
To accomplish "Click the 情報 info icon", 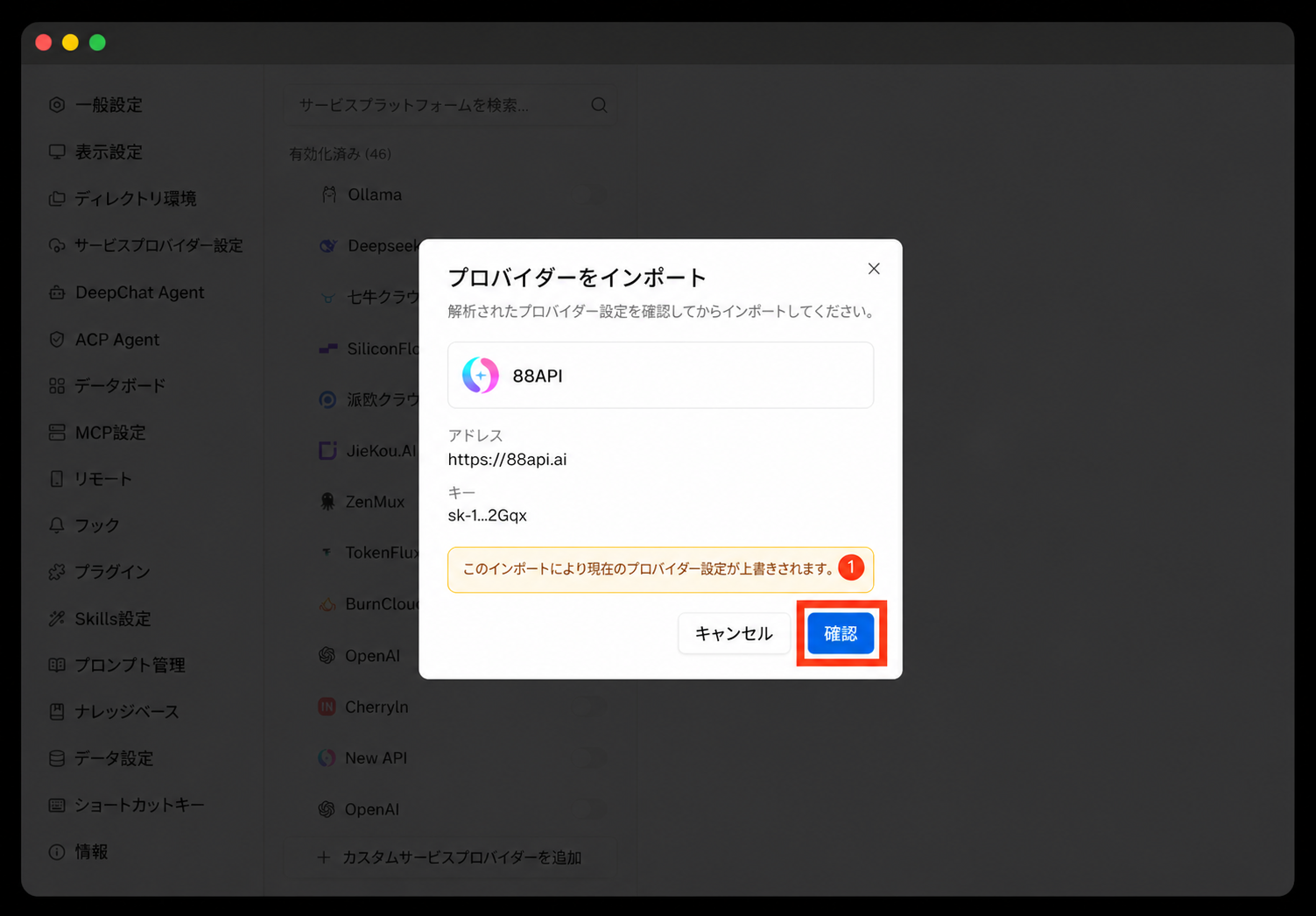I will tap(57, 852).
